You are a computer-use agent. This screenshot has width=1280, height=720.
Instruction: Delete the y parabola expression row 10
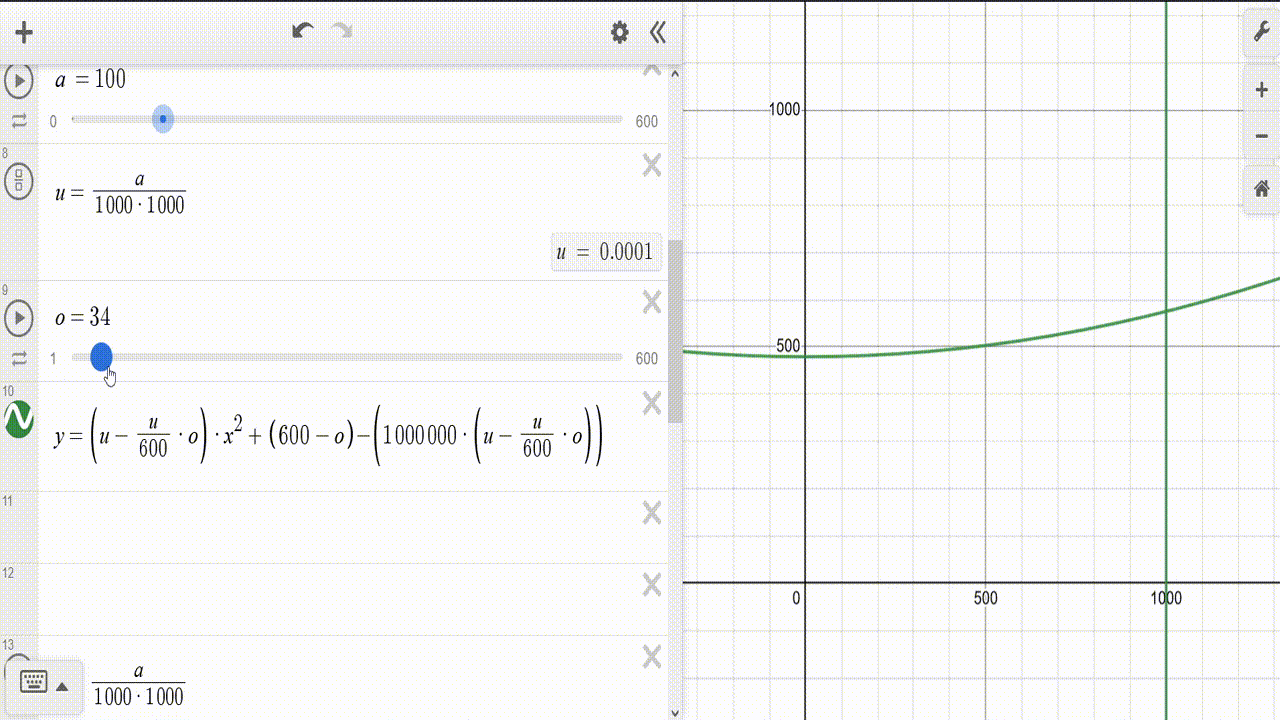coord(652,403)
